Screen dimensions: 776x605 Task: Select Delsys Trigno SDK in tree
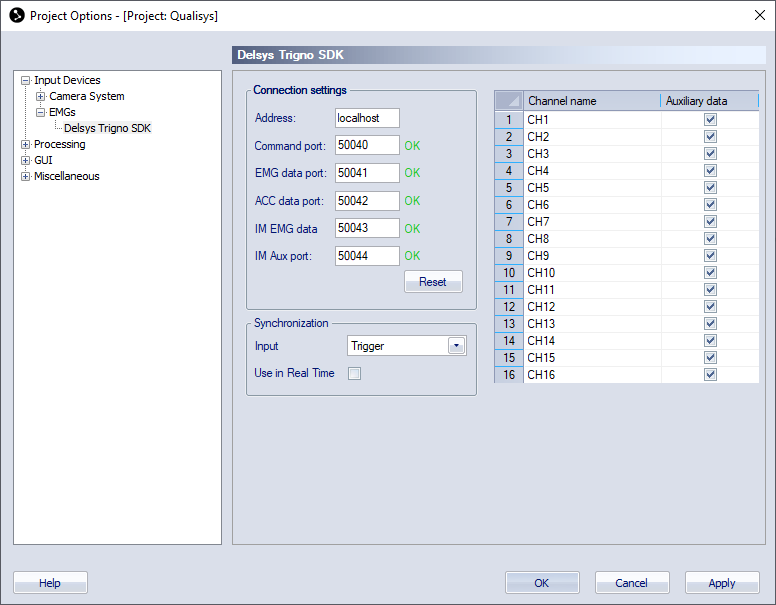coord(107,128)
